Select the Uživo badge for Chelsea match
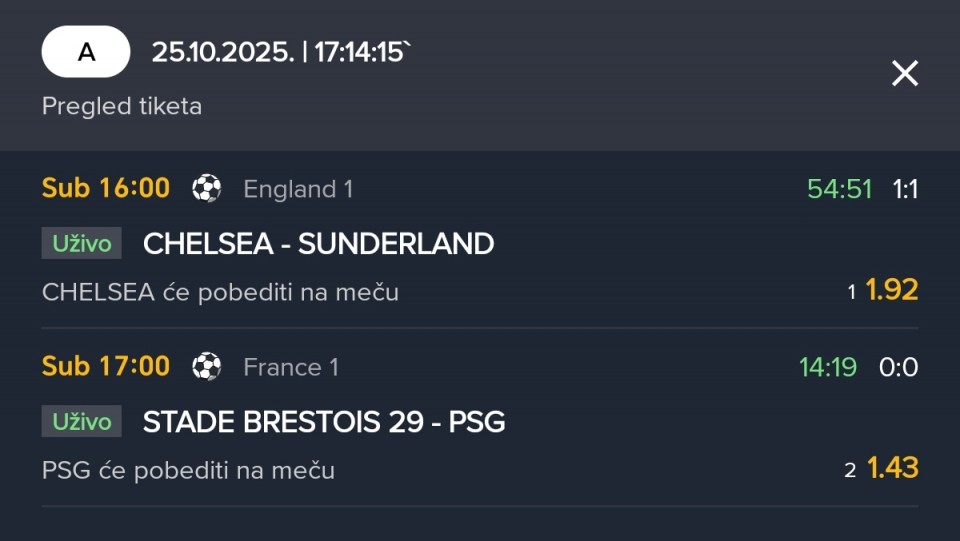The width and height of the screenshot is (960, 541). click(x=81, y=243)
